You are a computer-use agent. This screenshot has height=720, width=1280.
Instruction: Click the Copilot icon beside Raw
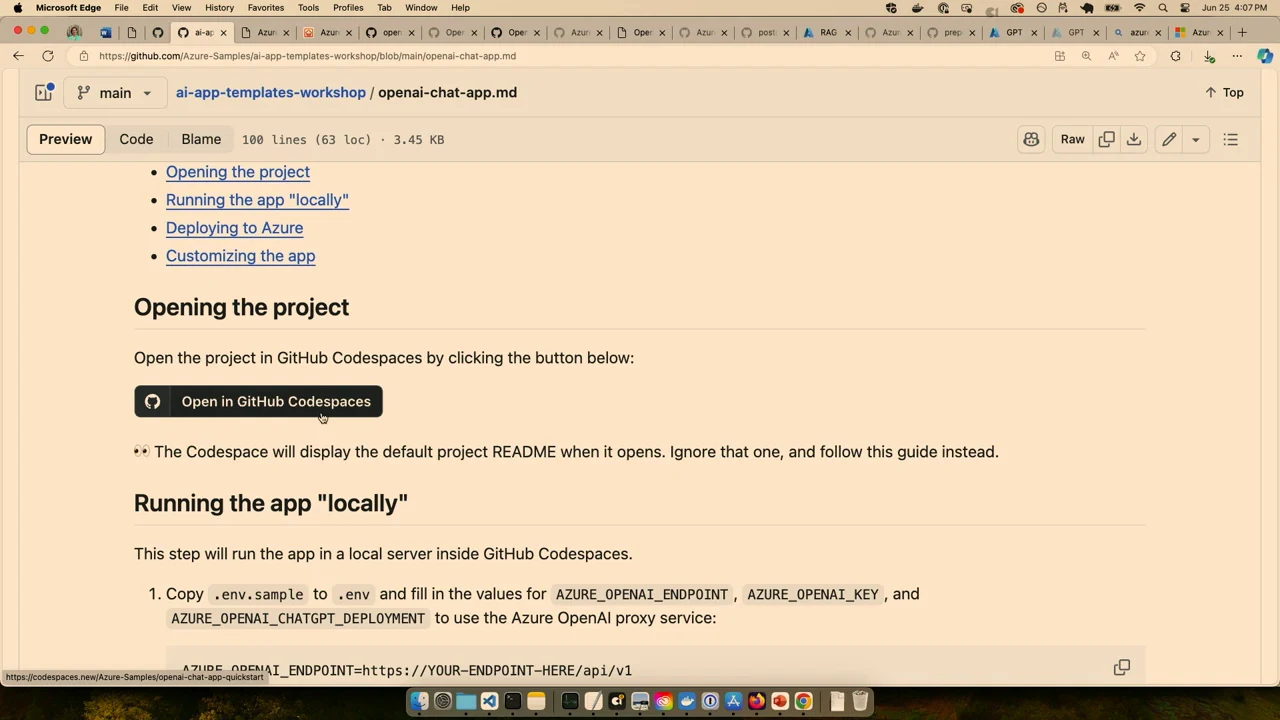pos(1031,139)
